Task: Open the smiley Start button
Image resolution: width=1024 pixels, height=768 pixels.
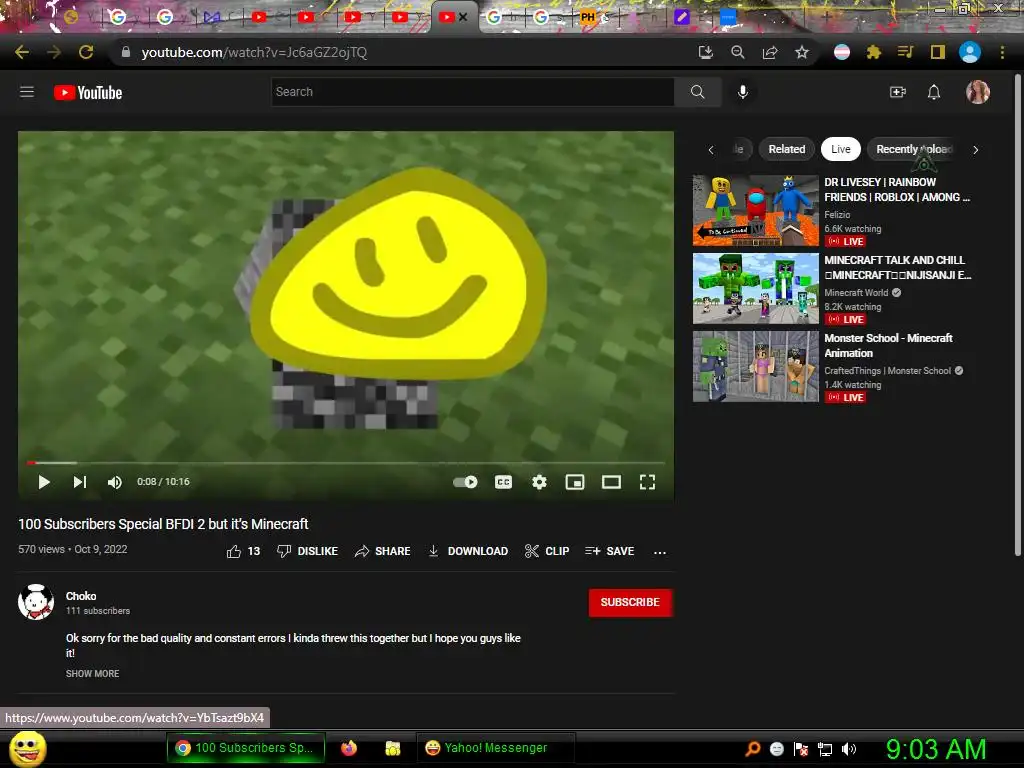Action: (x=27, y=748)
